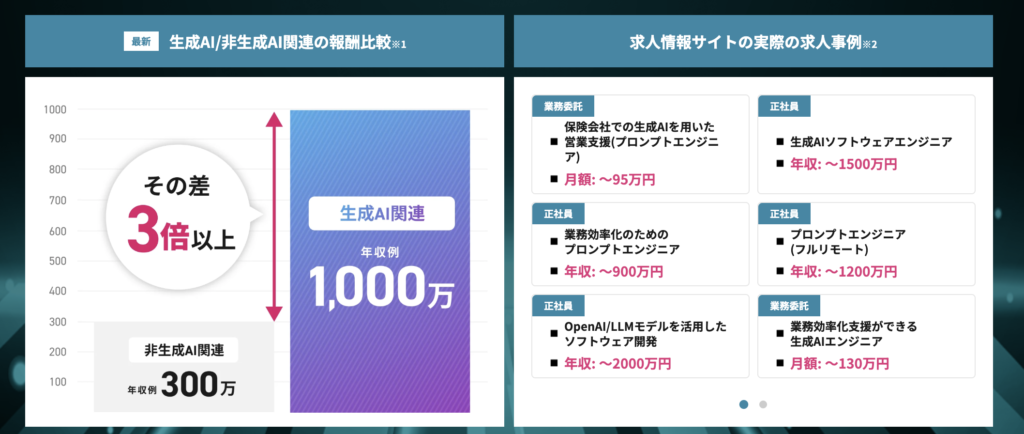Click the 非生成AI関連 label on gray bar
Viewport: 1024px width, 434px height.
pyautogui.click(x=183, y=350)
